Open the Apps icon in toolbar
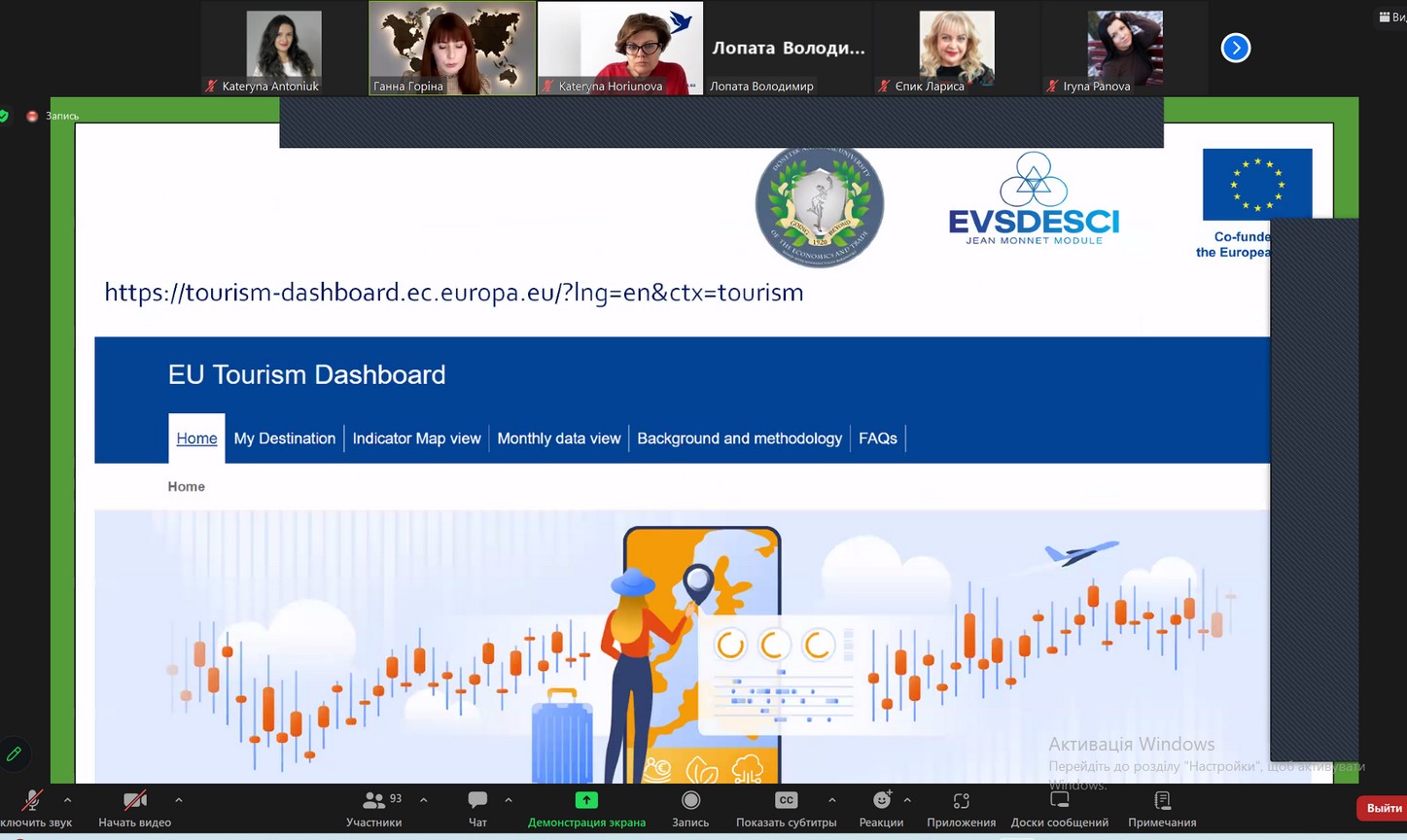This screenshot has width=1407, height=840. coord(961,801)
